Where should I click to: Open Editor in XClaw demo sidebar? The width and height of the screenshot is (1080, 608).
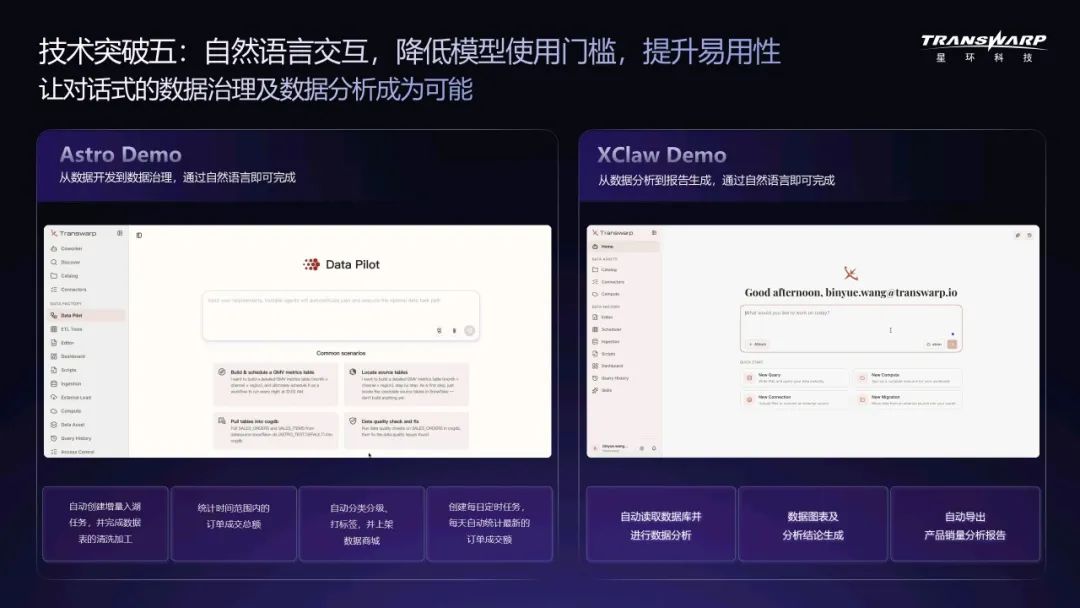pos(603,317)
